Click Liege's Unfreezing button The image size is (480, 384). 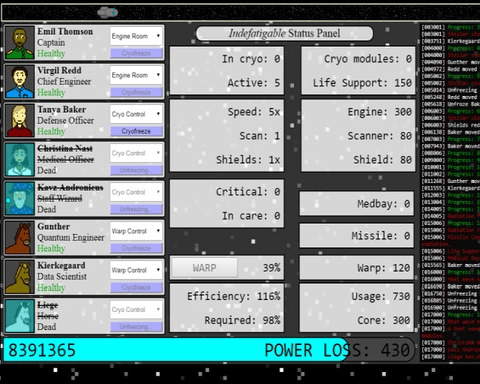point(136,326)
